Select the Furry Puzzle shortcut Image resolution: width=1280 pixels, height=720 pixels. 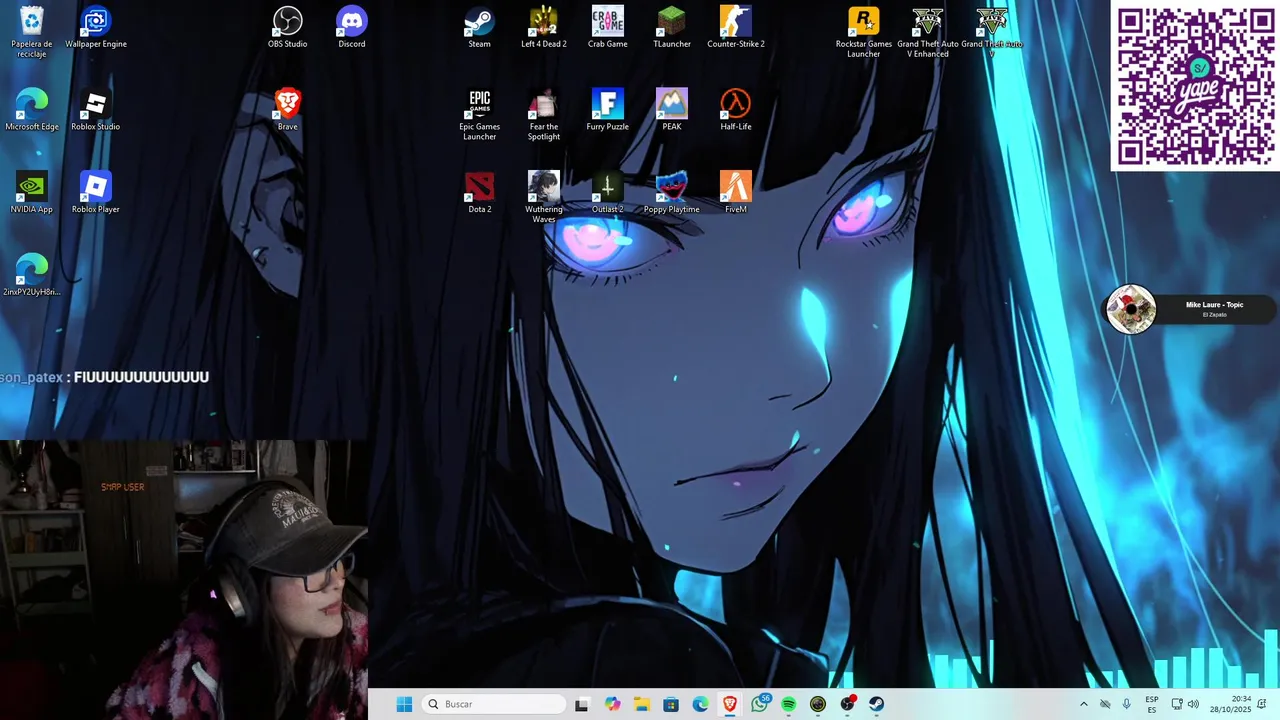coord(608,110)
